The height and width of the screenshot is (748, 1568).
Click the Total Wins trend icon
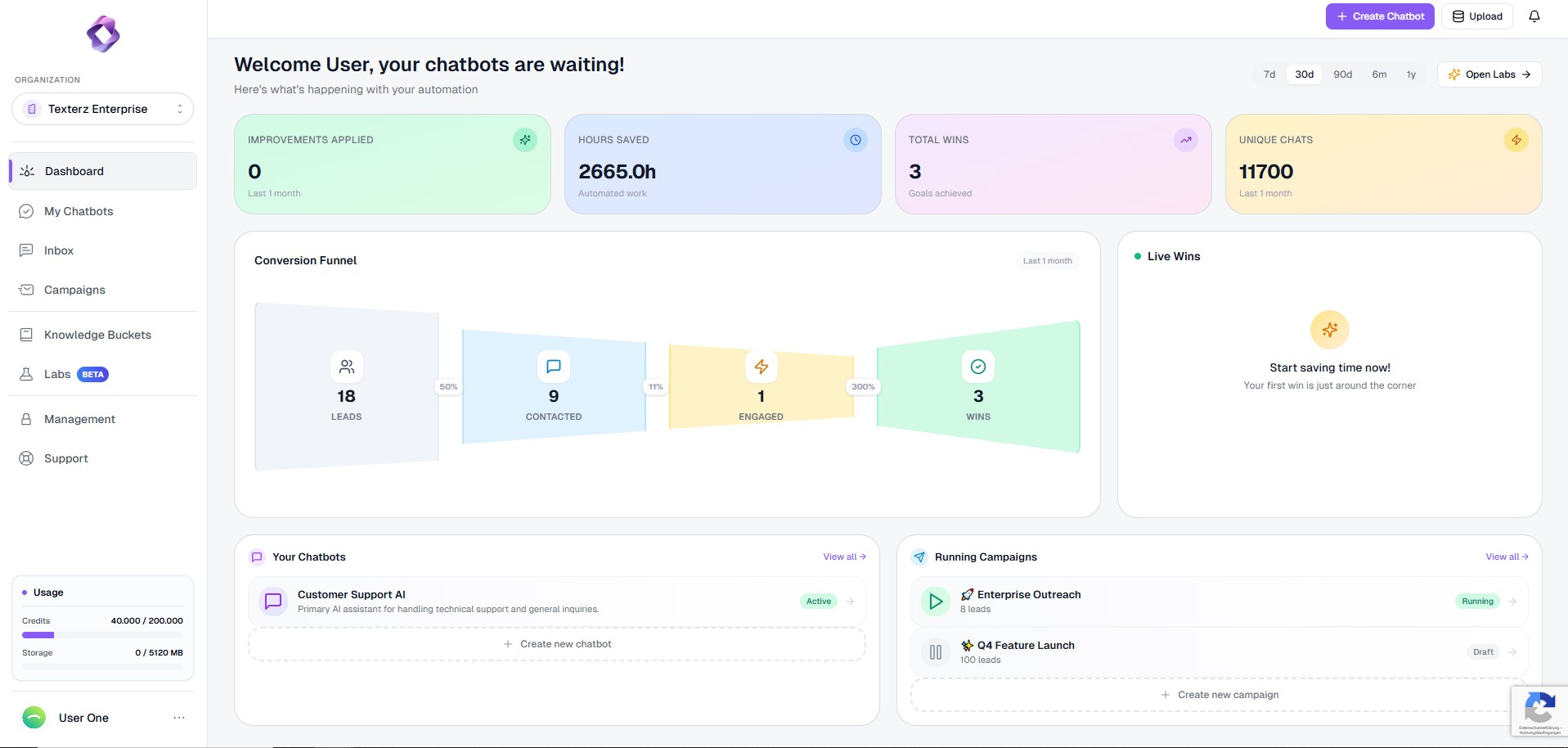1185,140
